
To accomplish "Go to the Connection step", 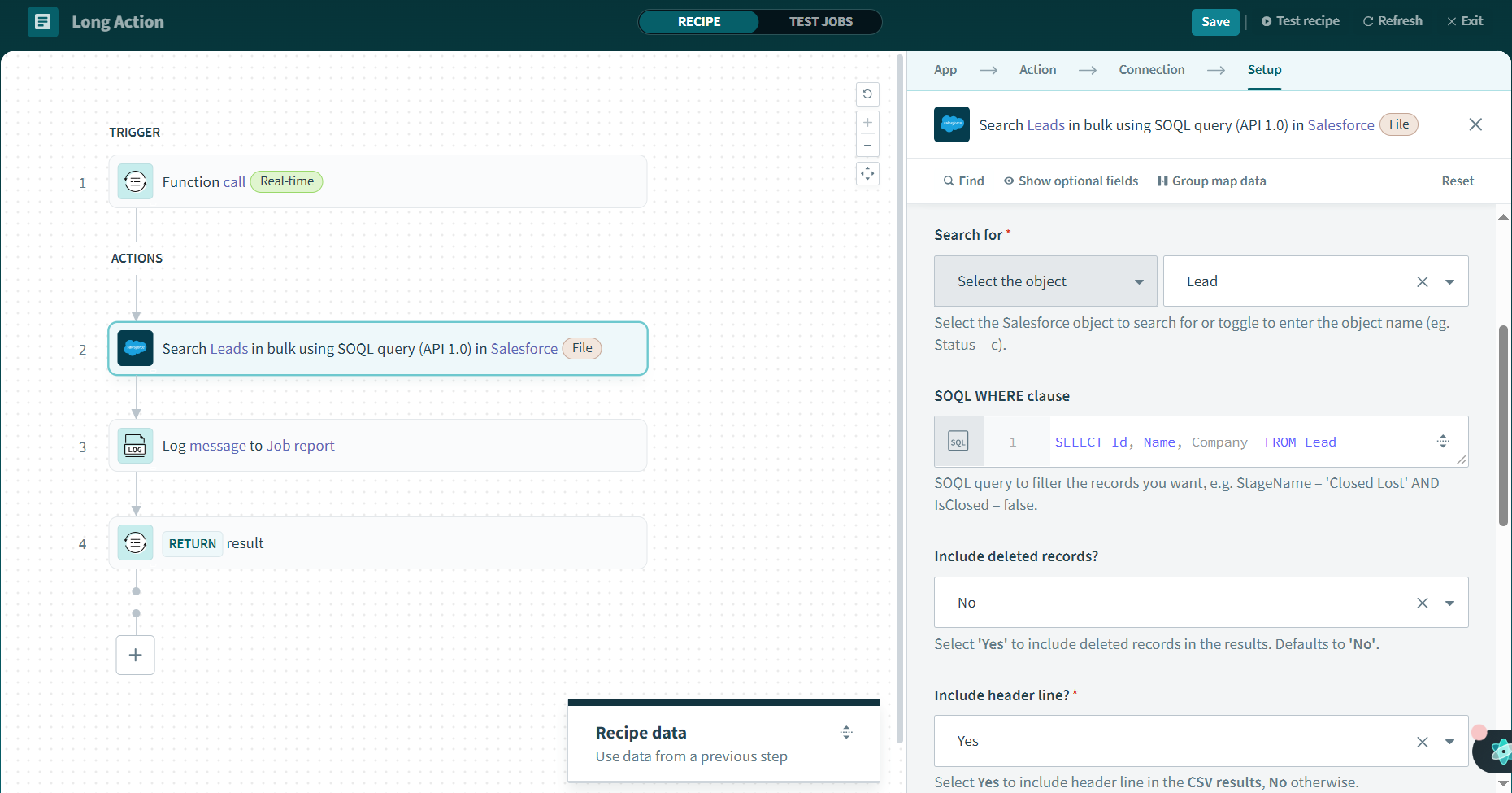I will (x=1152, y=70).
